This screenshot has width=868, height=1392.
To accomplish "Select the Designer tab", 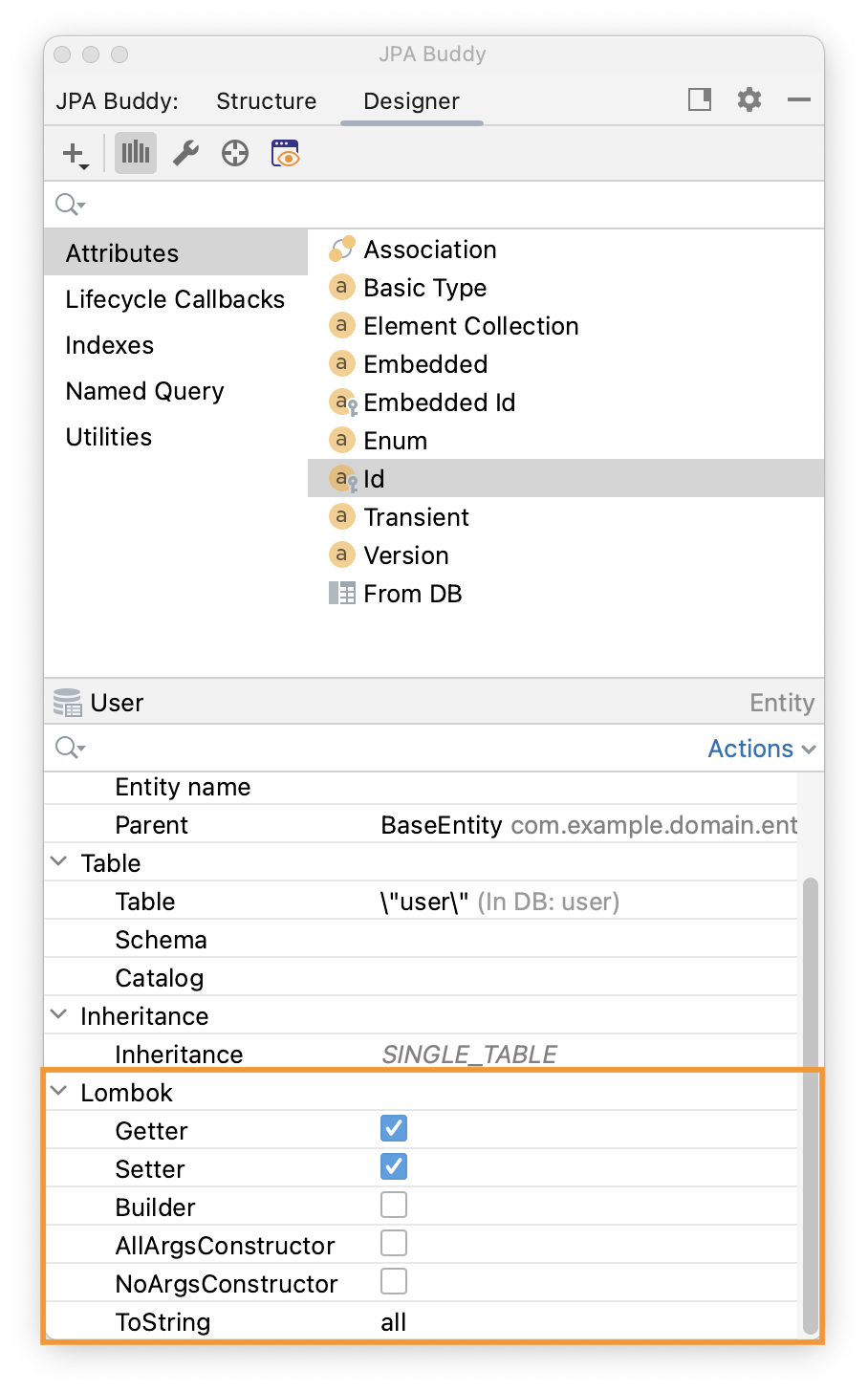I will [411, 100].
